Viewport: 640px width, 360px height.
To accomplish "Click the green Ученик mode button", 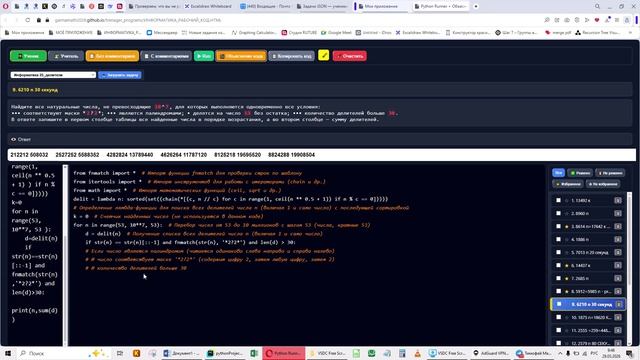I will coord(28,56).
